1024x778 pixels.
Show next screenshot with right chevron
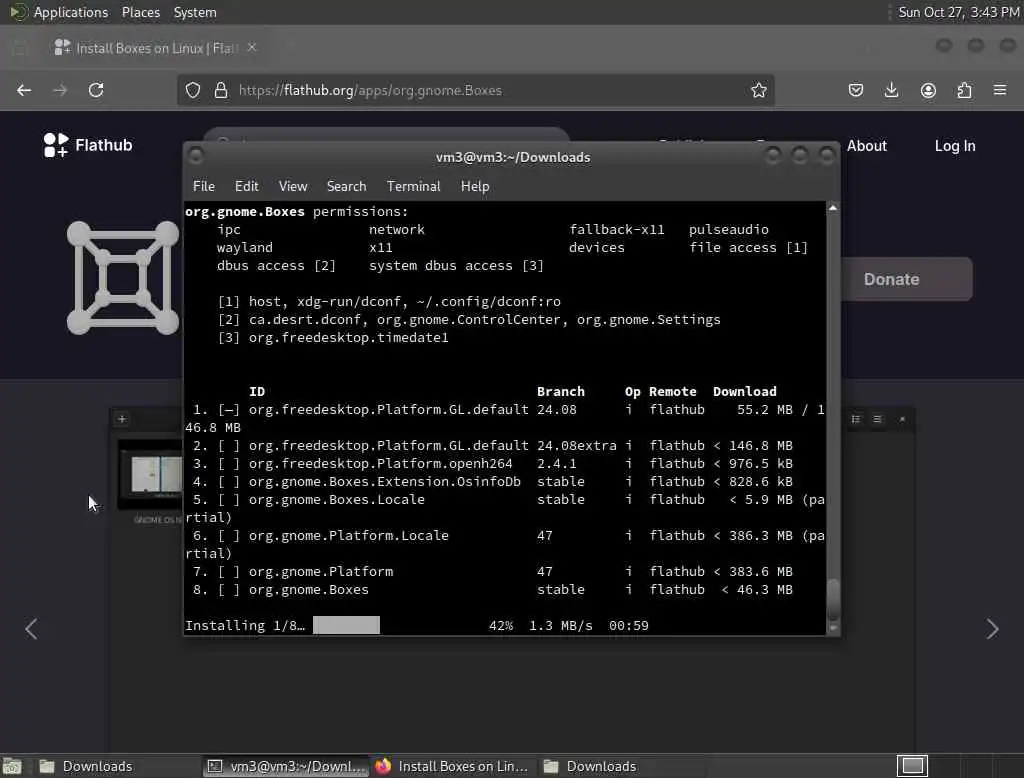993,629
